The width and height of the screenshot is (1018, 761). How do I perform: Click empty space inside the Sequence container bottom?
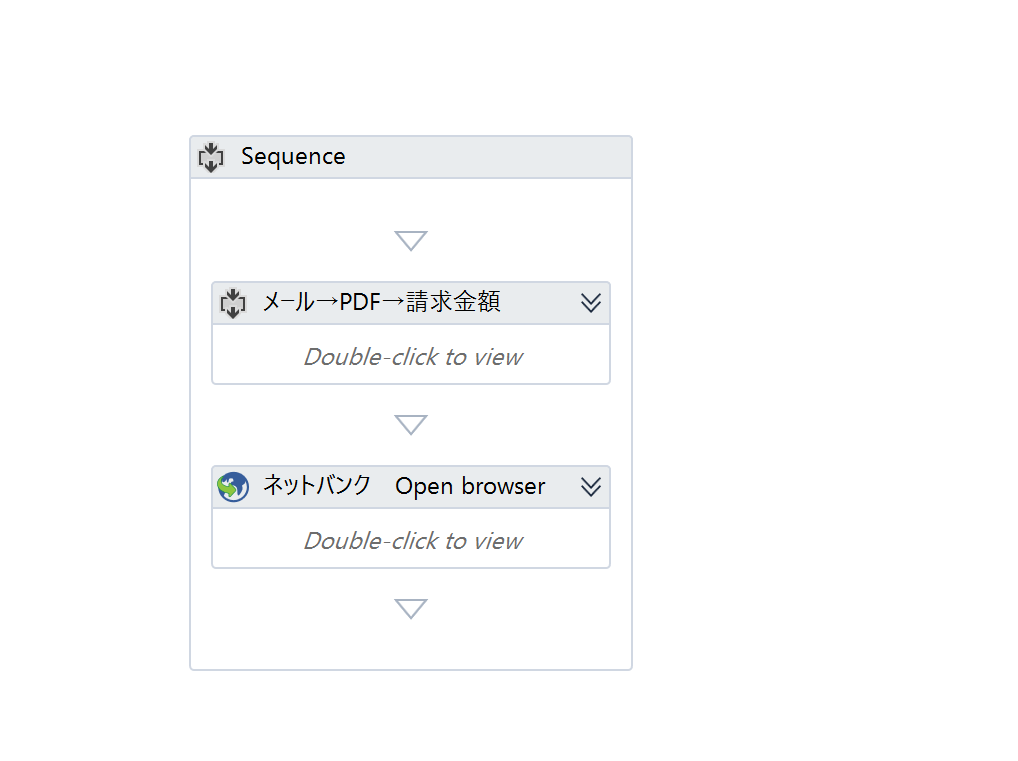[x=411, y=646]
